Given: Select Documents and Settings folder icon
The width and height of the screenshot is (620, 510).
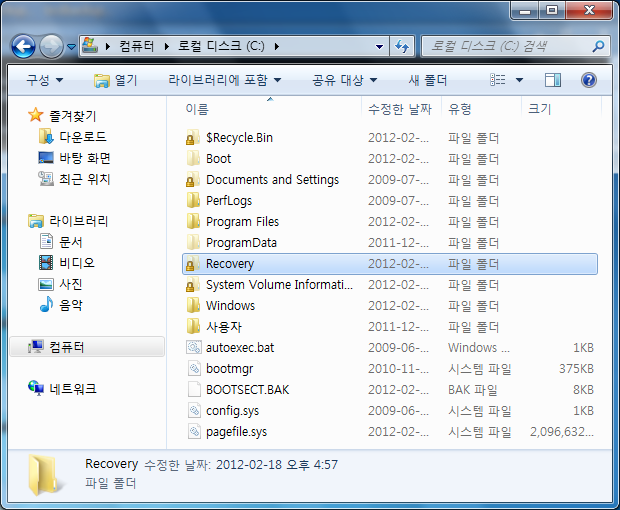Looking at the screenshot, I should 193,179.
